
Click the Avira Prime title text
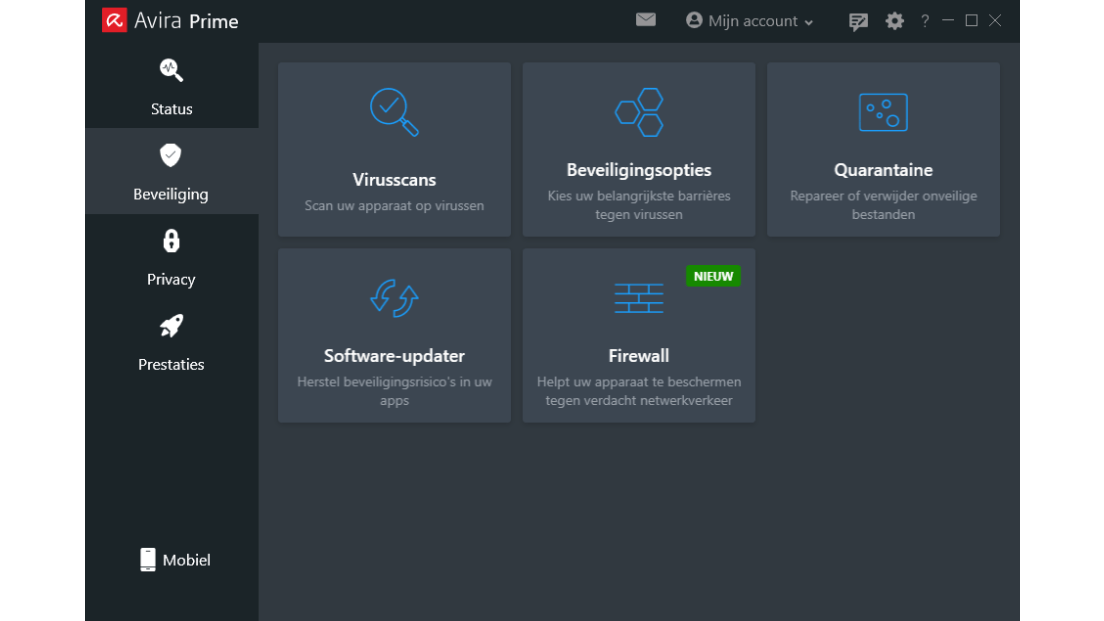pos(186,21)
